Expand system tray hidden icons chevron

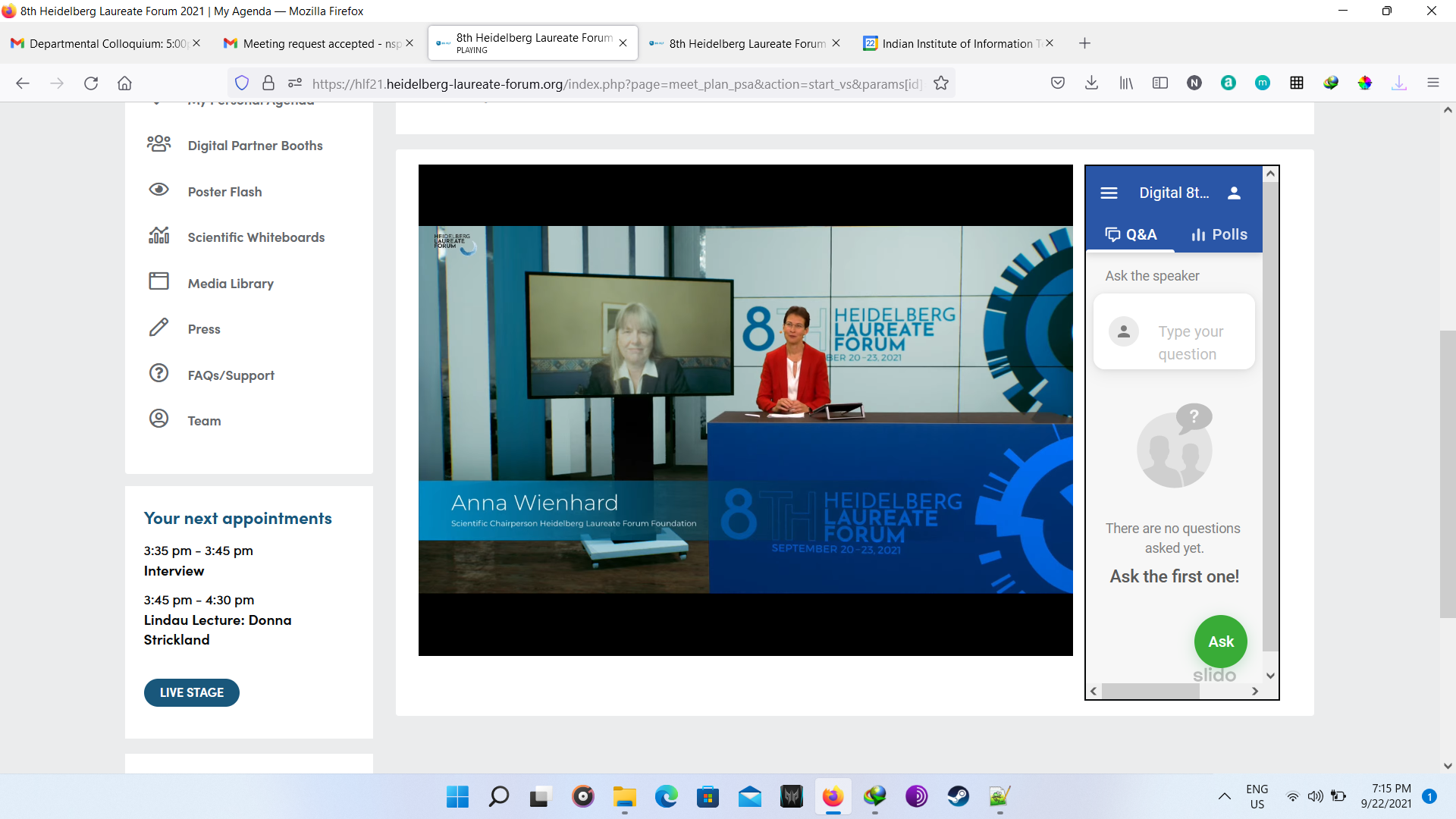[x=1224, y=796]
